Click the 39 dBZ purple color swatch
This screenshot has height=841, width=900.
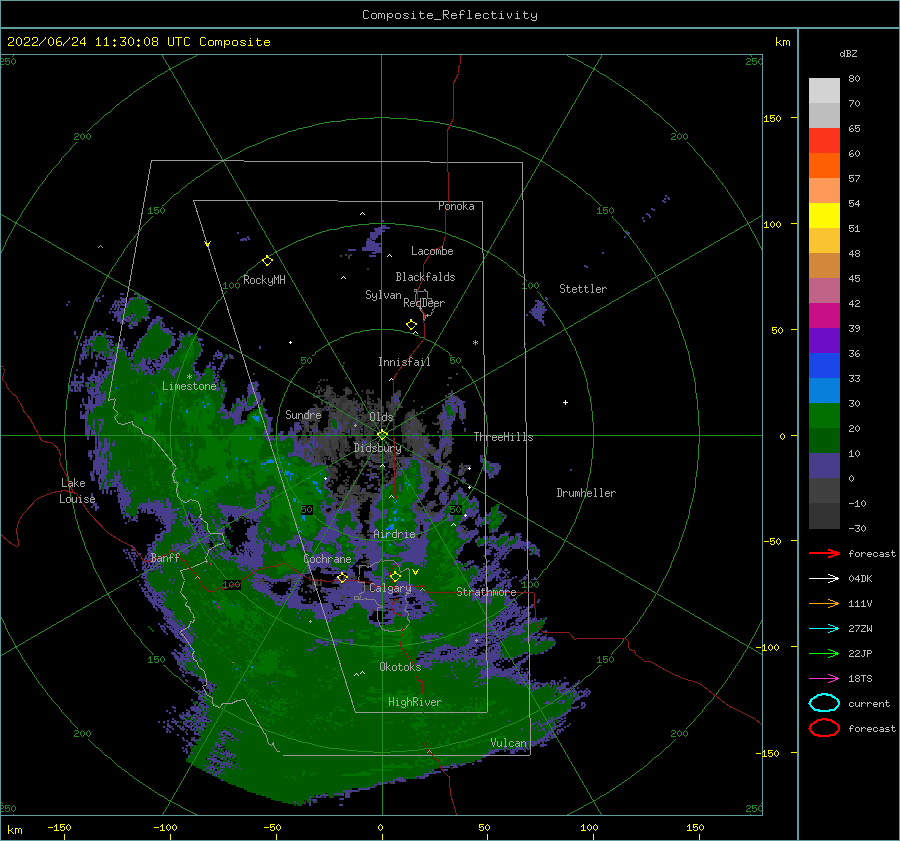click(824, 340)
